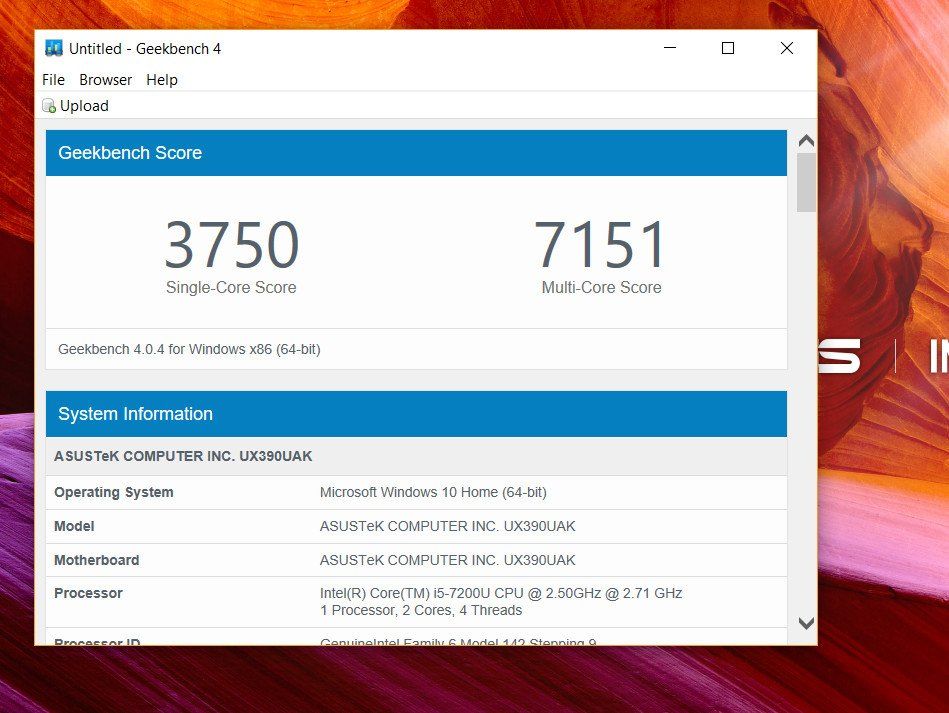Click the Model row label
Viewport: 949px width, 713px height.
click(x=74, y=526)
